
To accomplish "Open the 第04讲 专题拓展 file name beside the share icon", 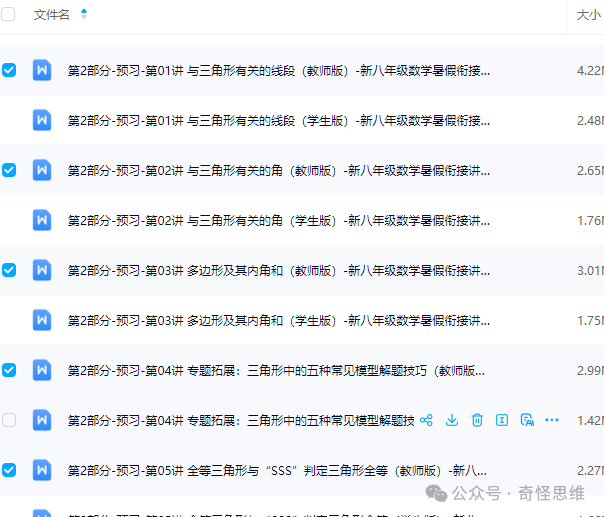I will point(241,420).
